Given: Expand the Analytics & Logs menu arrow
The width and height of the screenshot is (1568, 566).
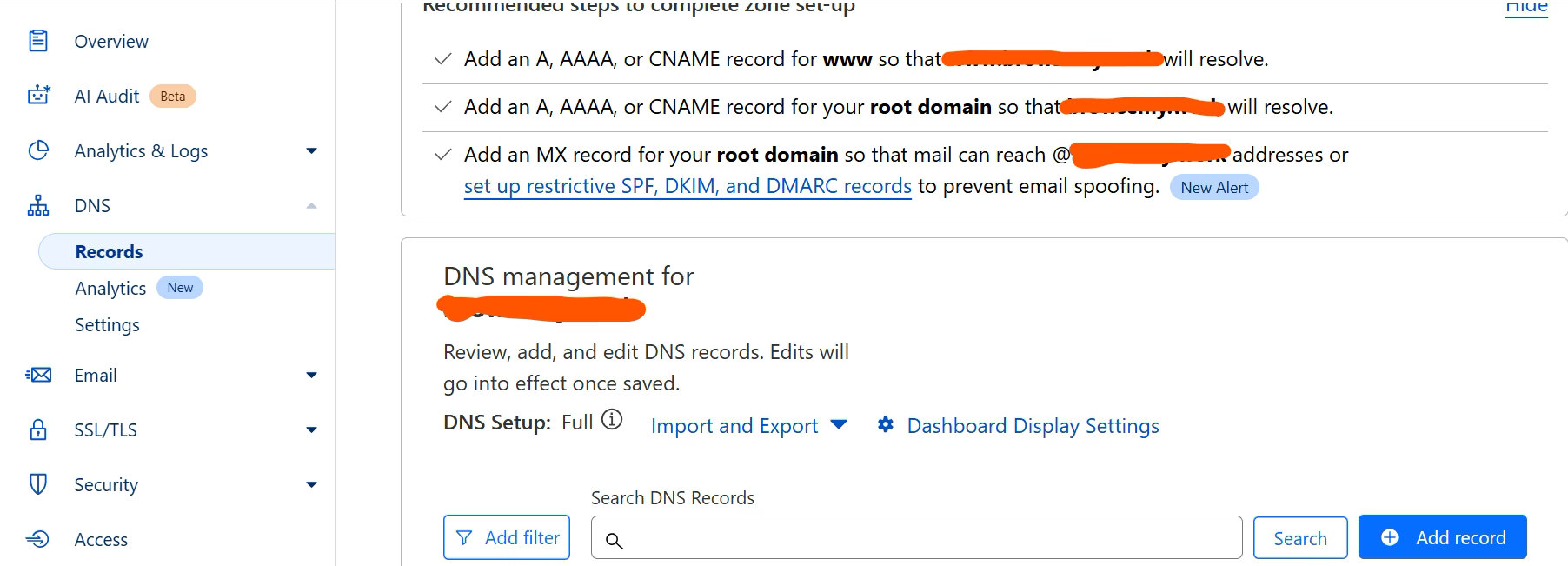Looking at the screenshot, I should pyautogui.click(x=311, y=151).
